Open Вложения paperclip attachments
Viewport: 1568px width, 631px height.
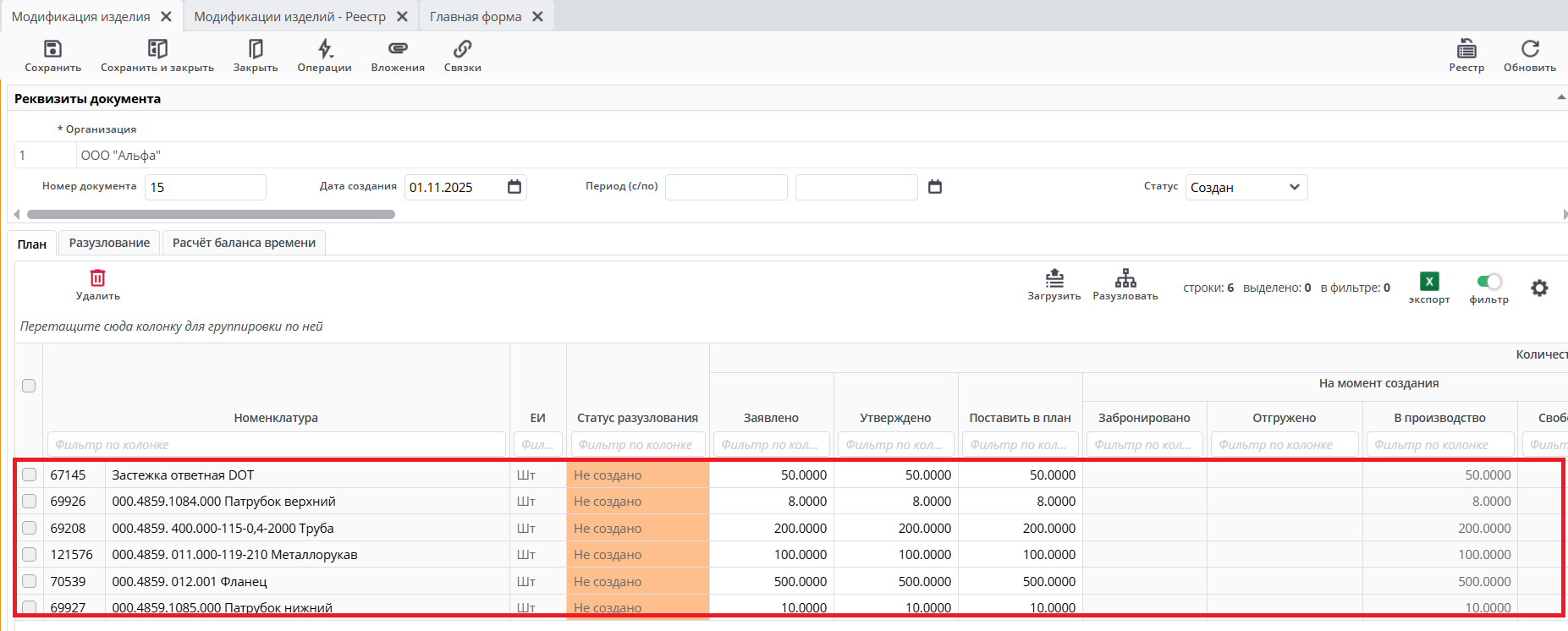(398, 49)
